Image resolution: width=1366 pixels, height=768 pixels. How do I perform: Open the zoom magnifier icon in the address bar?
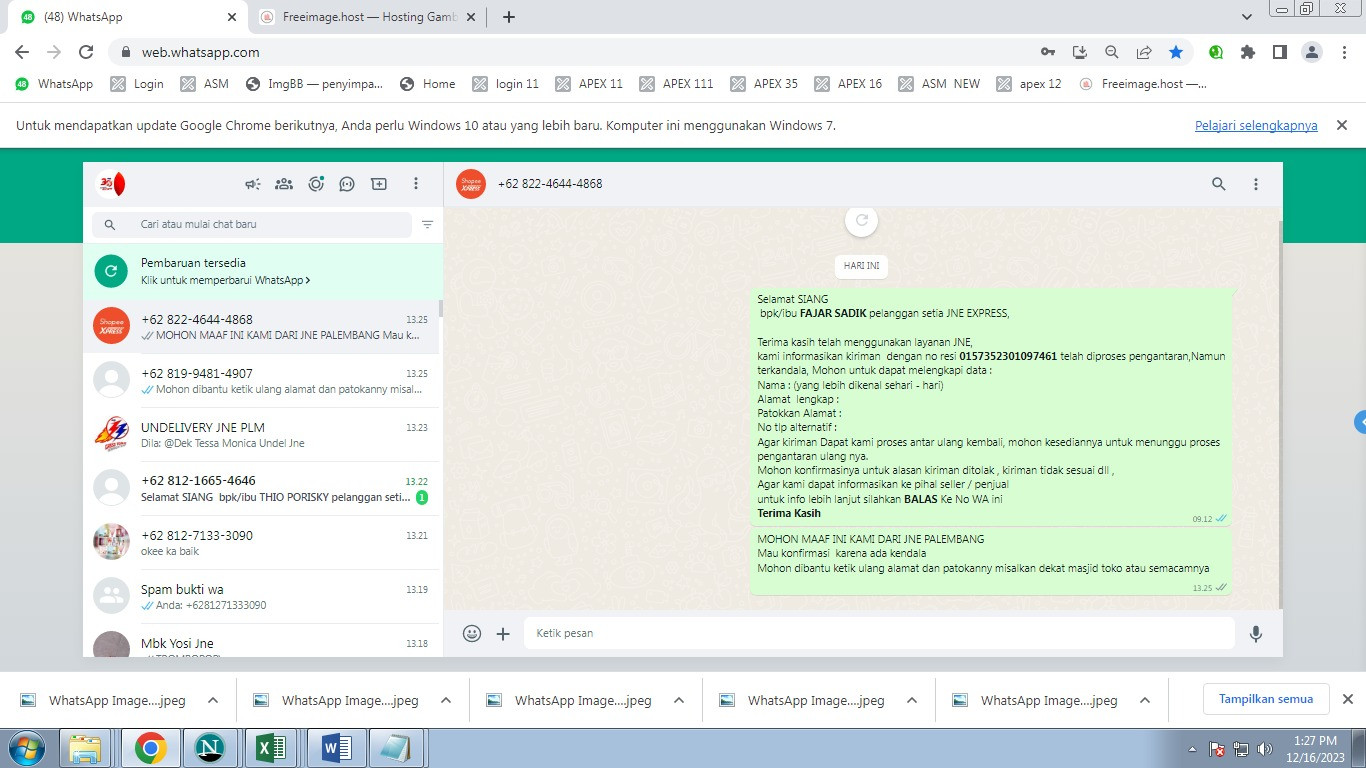tap(1111, 52)
